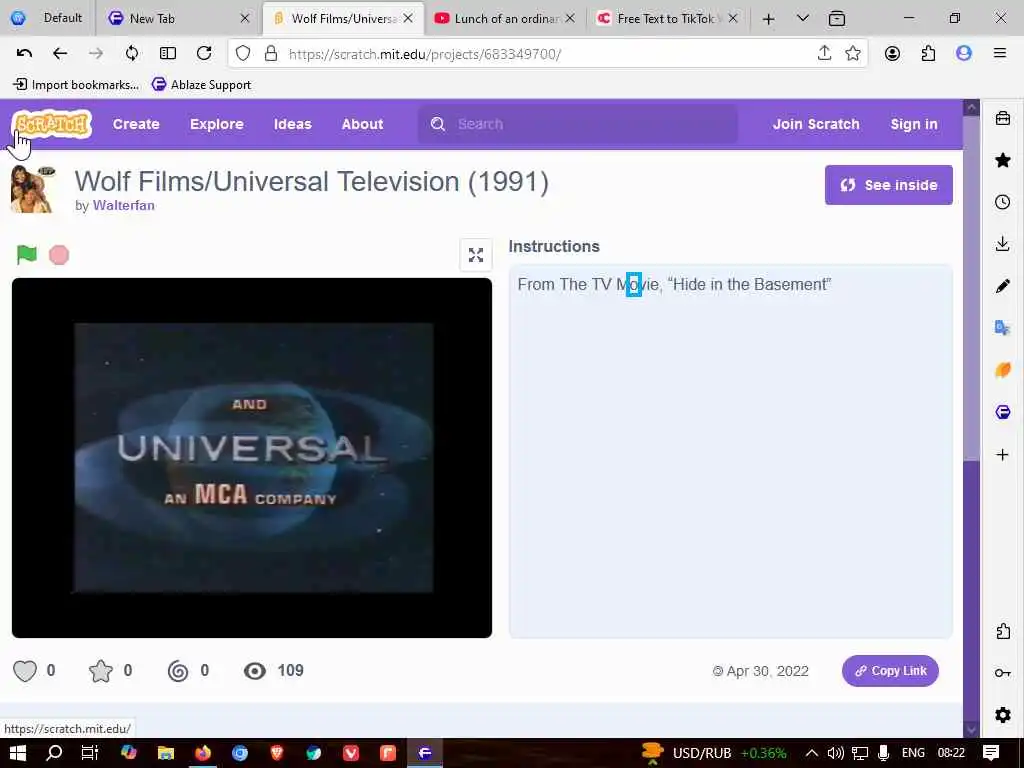Add new sidebar panel with plus

(1002, 455)
